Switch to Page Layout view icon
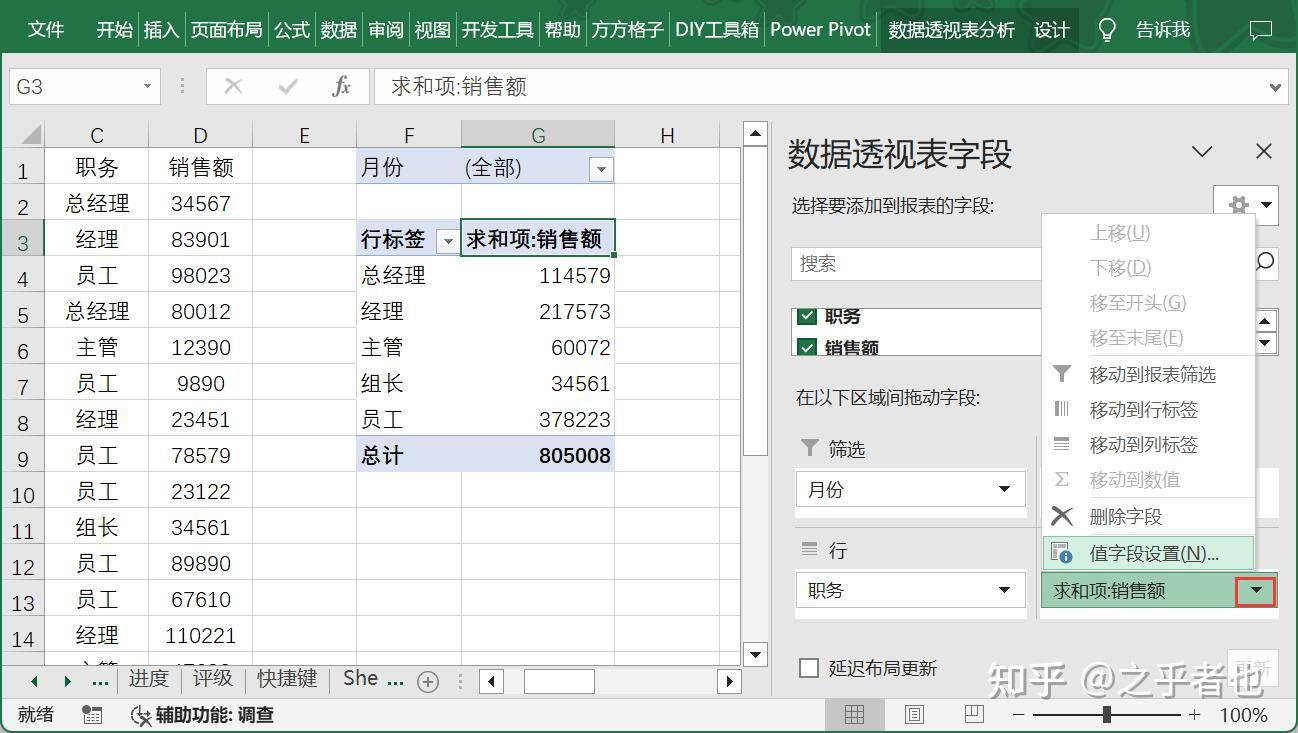 913,714
